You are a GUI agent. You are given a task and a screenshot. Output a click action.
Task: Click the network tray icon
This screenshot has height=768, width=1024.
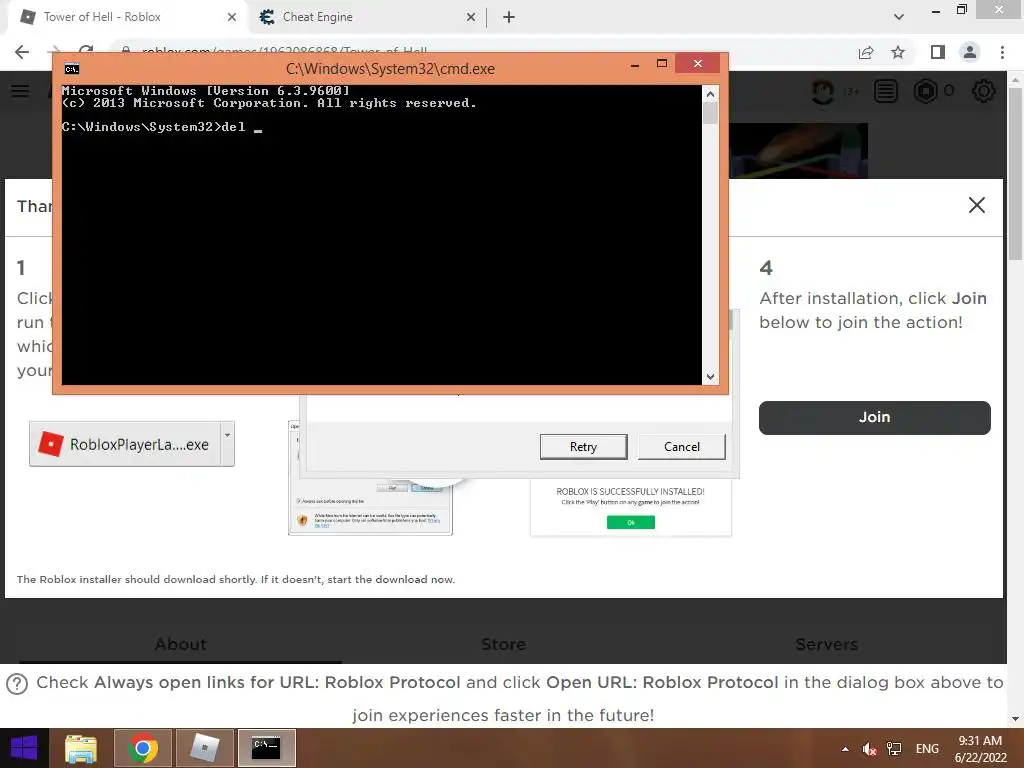pos(893,749)
